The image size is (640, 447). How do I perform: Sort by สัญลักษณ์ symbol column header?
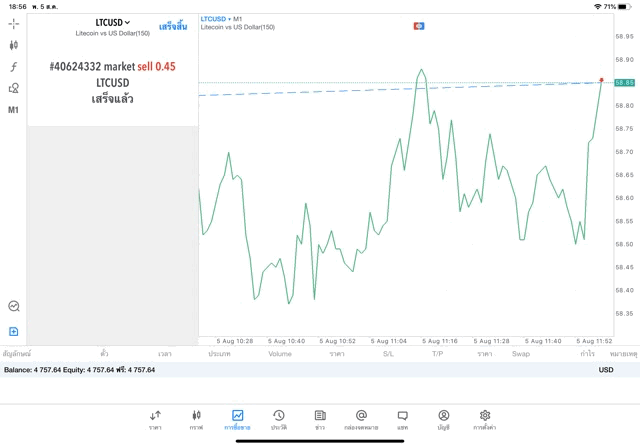point(17,354)
